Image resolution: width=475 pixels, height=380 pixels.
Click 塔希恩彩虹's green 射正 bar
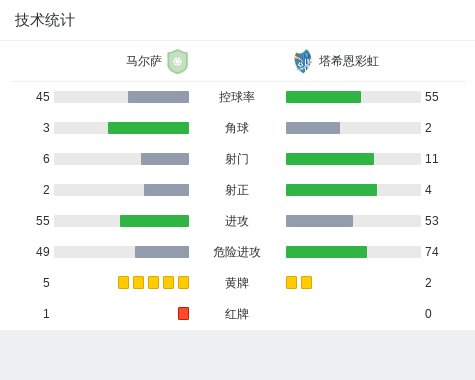coord(331,190)
